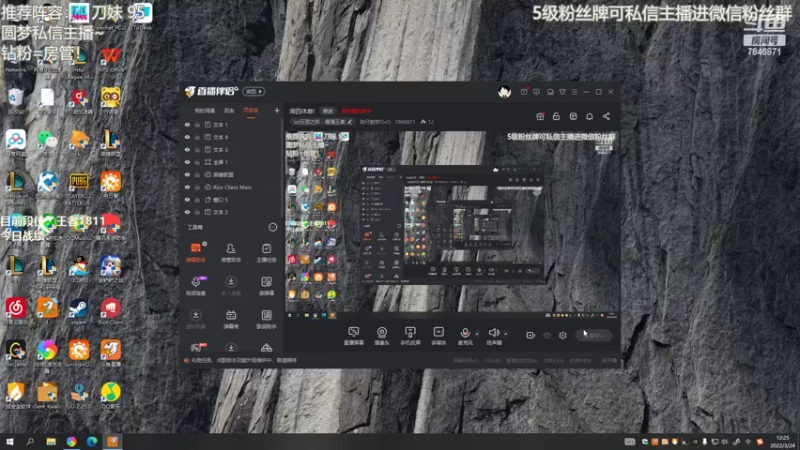Open the notification bell

[589, 116]
